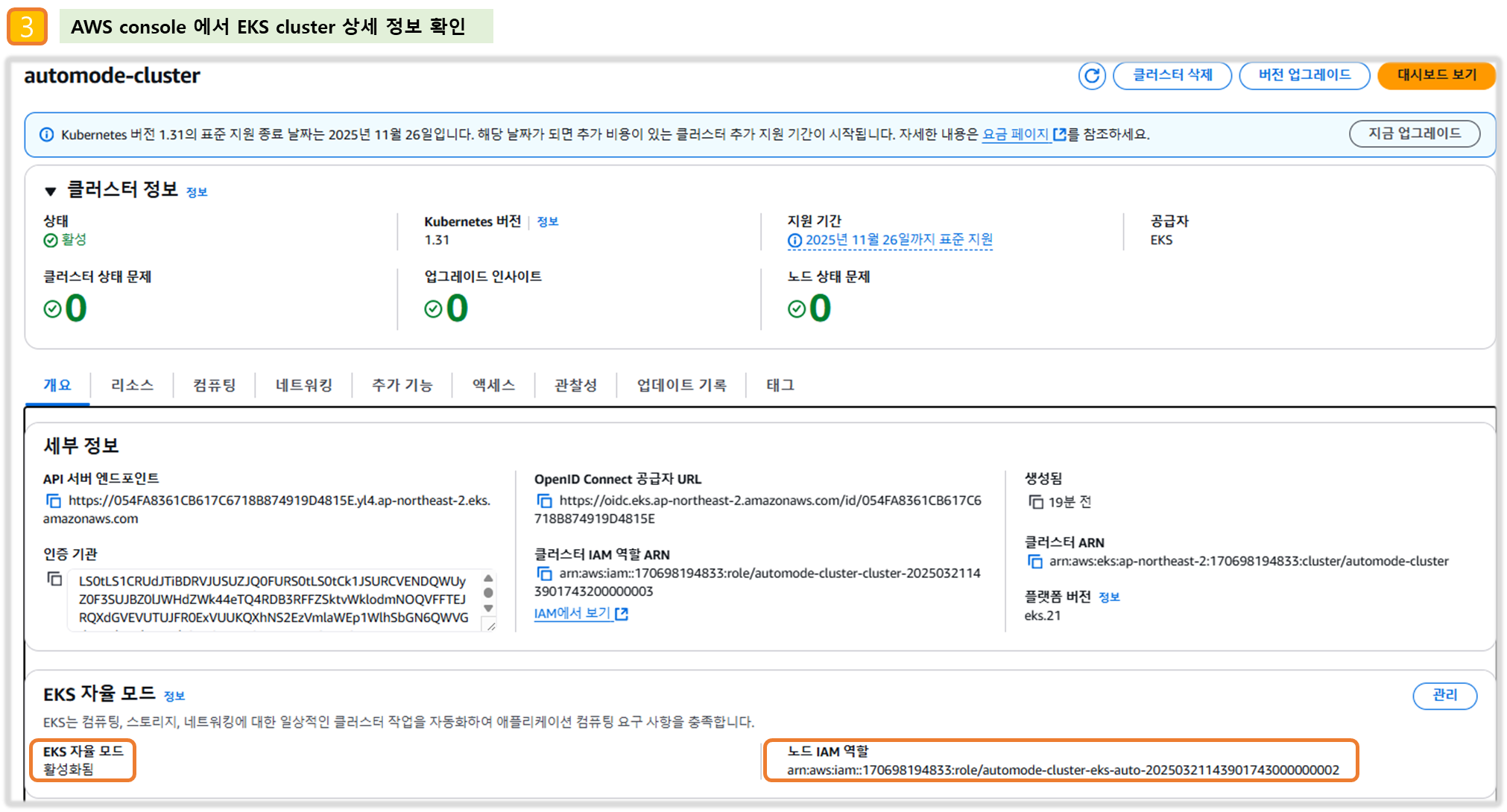
Task: Copy the cluster ARN value
Action: 1035,562
